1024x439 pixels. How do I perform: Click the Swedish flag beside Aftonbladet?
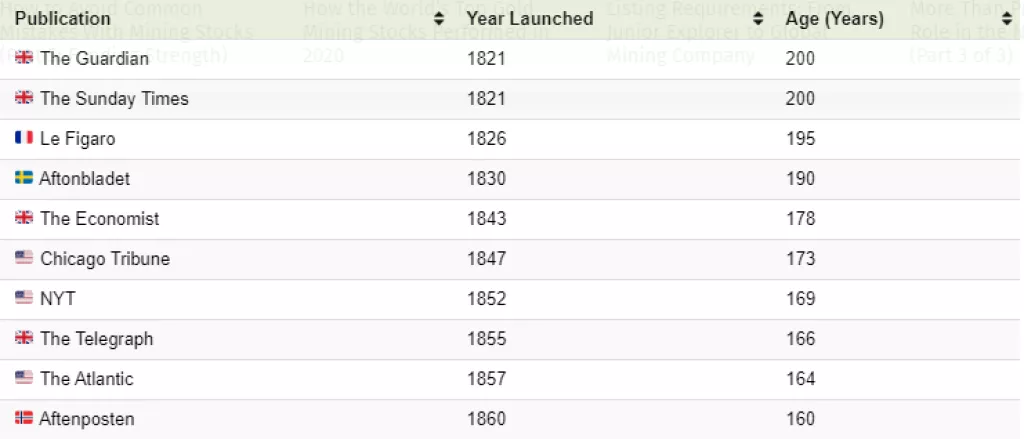point(24,178)
